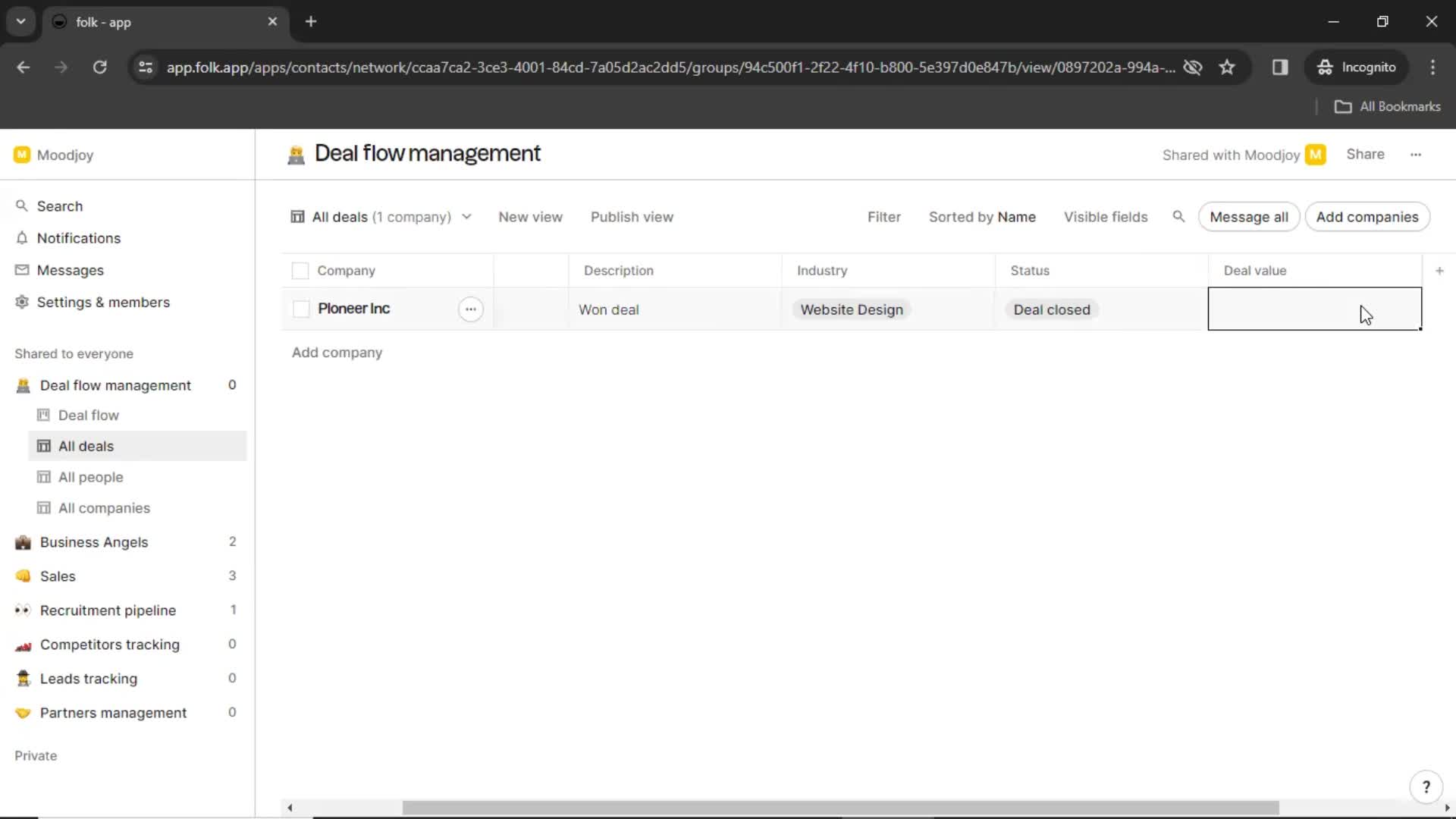The image size is (1456, 819).
Task: Click the Partners management group icon
Action: [x=22, y=712]
